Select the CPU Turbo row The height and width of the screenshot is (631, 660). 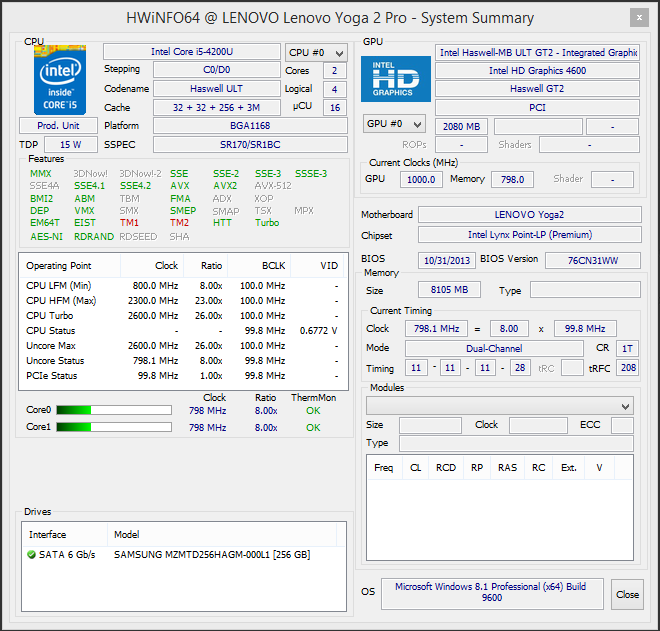(183, 315)
